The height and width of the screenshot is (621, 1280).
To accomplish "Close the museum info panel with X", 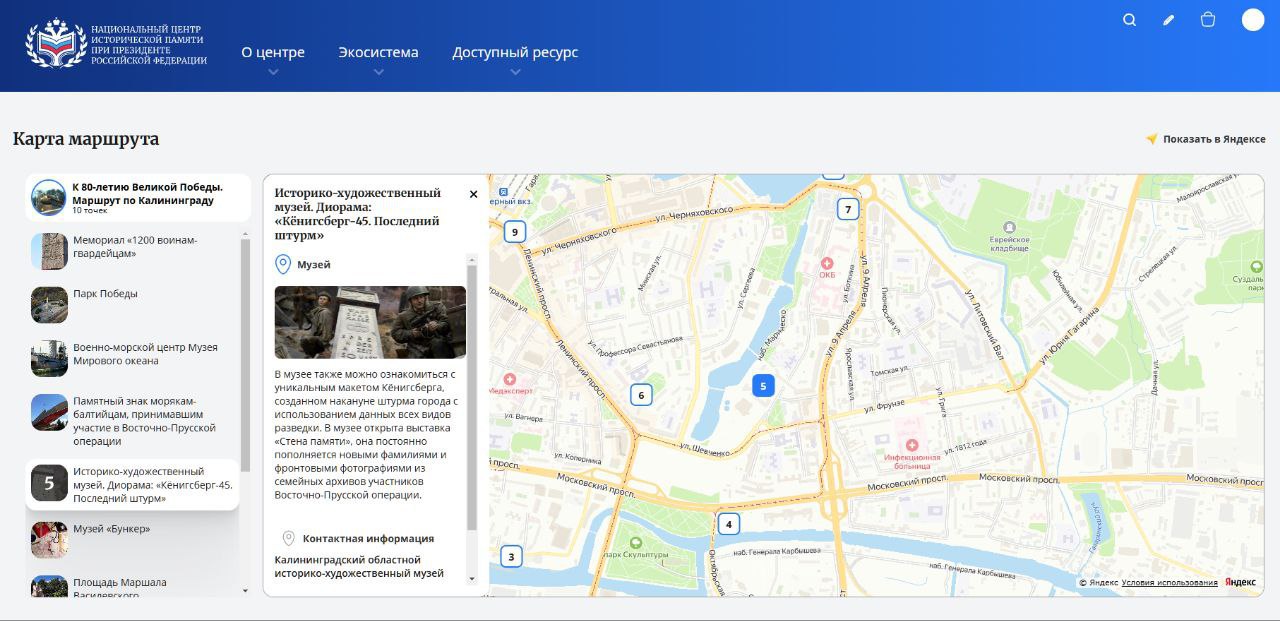I will pyautogui.click(x=474, y=195).
